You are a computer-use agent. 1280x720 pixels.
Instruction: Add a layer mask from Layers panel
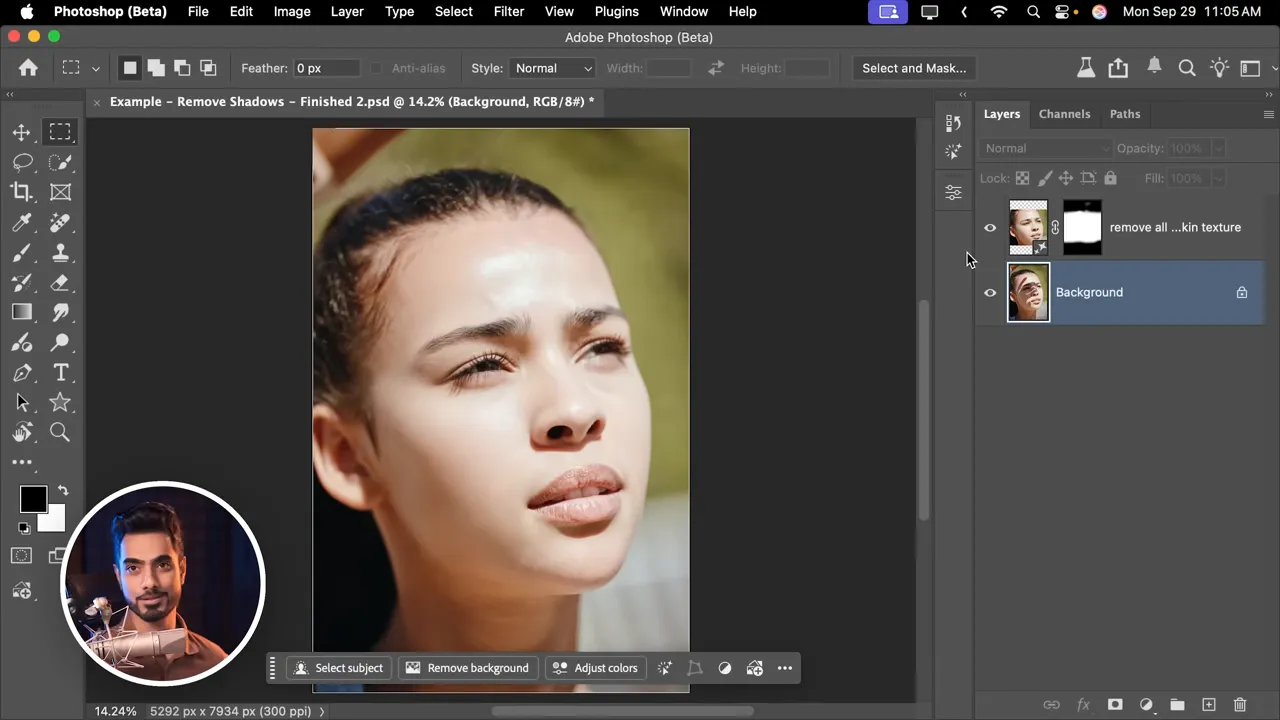pos(1115,705)
